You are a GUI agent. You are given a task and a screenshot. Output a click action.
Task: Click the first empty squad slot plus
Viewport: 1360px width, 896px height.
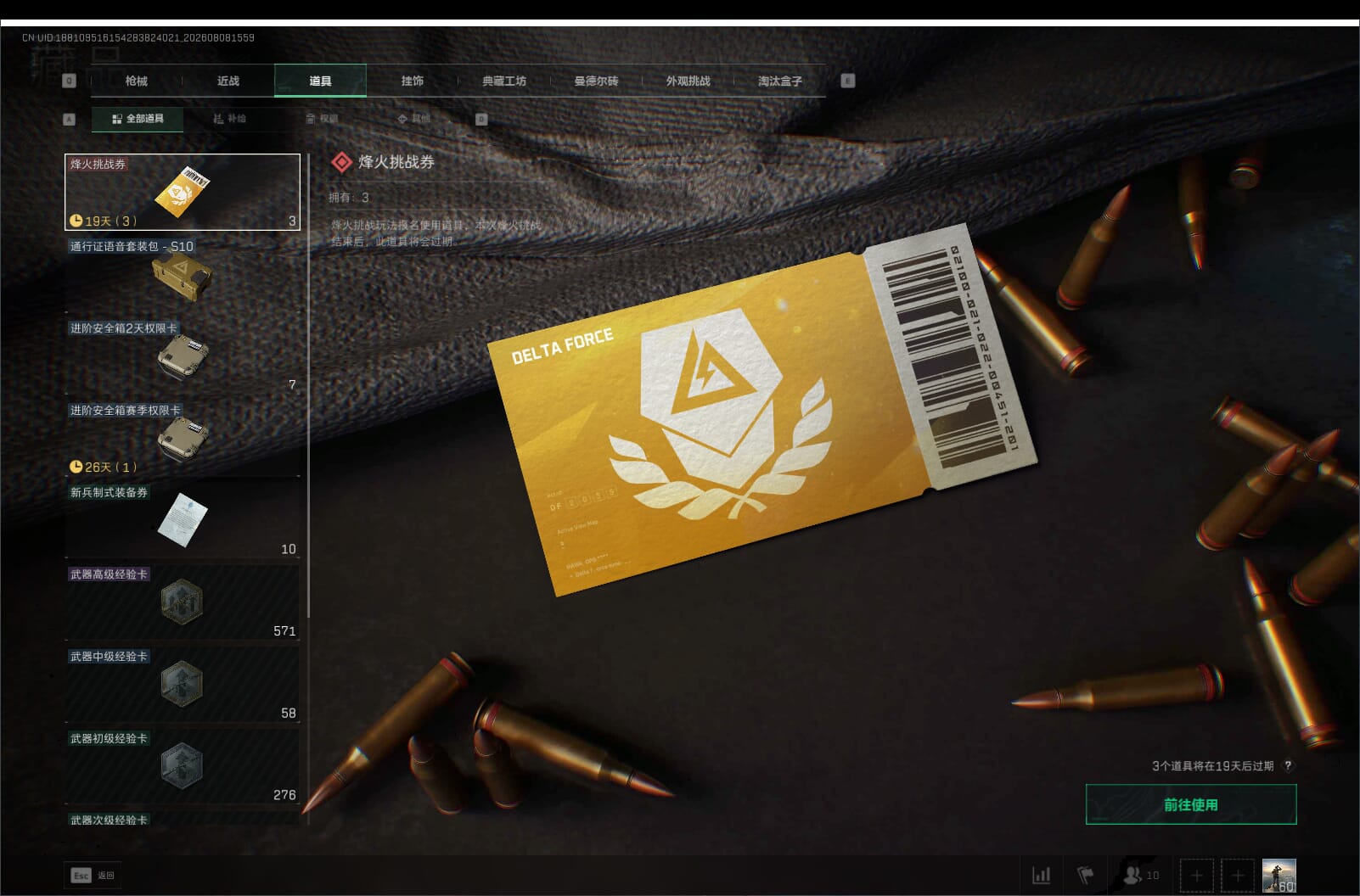(x=1197, y=875)
